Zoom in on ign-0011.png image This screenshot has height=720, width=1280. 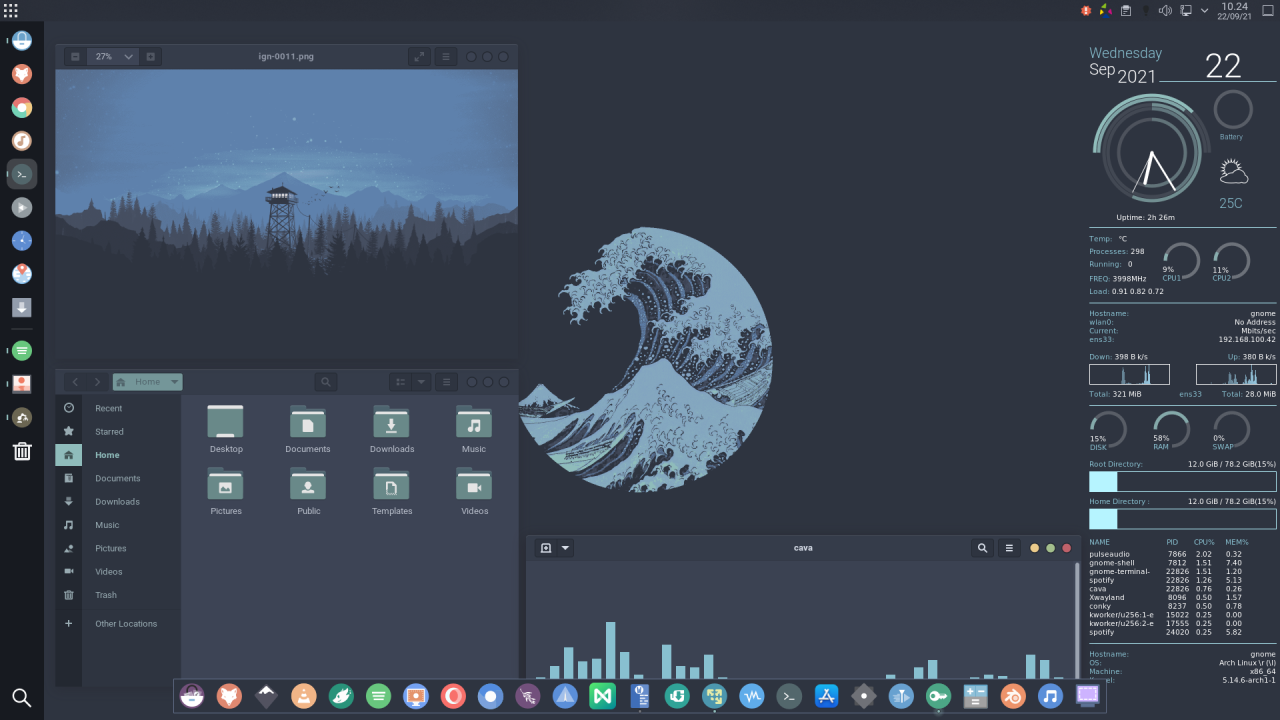tap(151, 57)
